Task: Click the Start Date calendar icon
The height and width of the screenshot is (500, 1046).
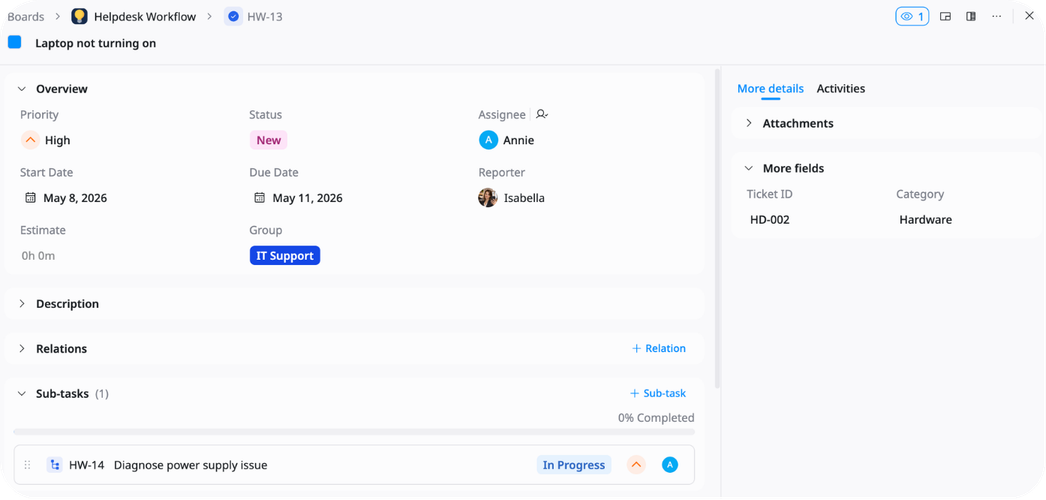Action: [30, 198]
